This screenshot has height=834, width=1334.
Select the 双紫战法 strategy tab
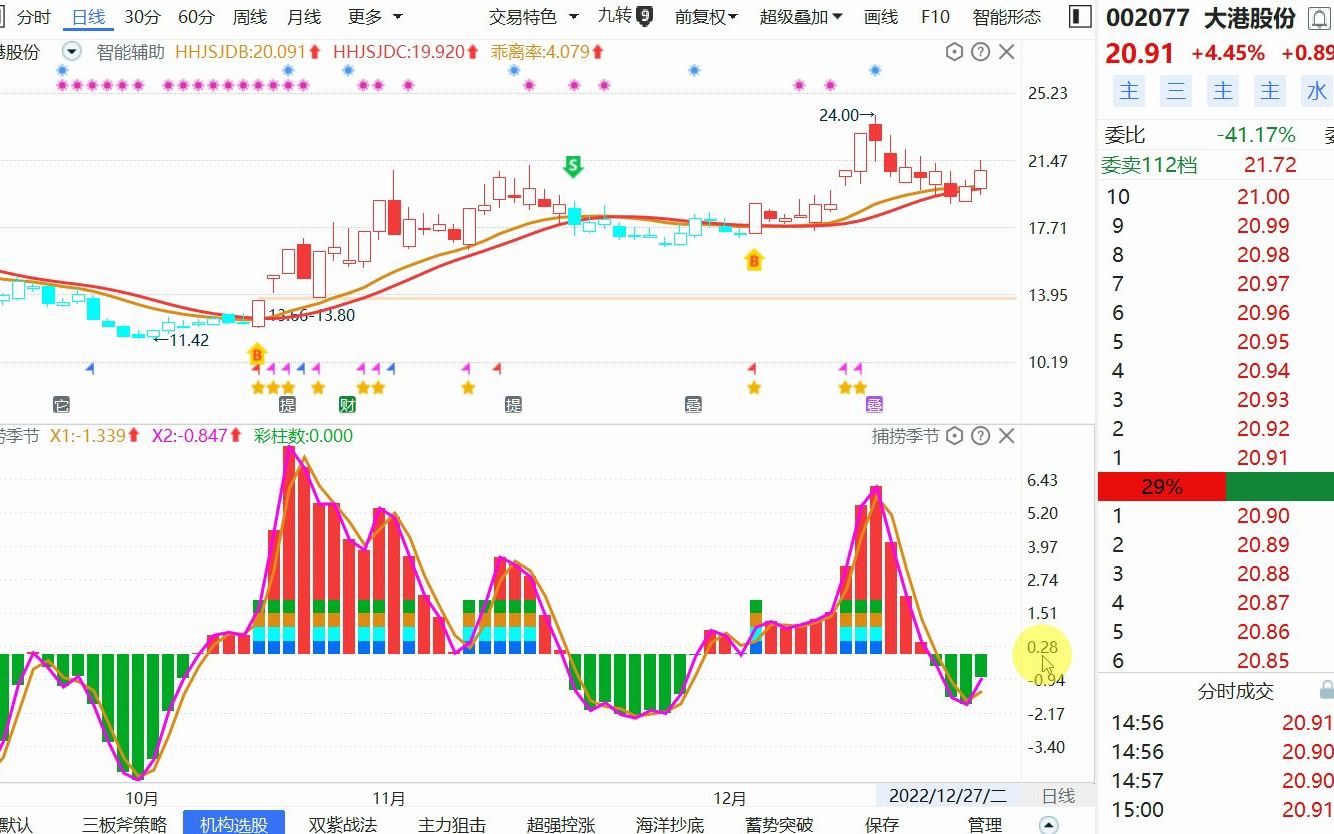tap(343, 824)
